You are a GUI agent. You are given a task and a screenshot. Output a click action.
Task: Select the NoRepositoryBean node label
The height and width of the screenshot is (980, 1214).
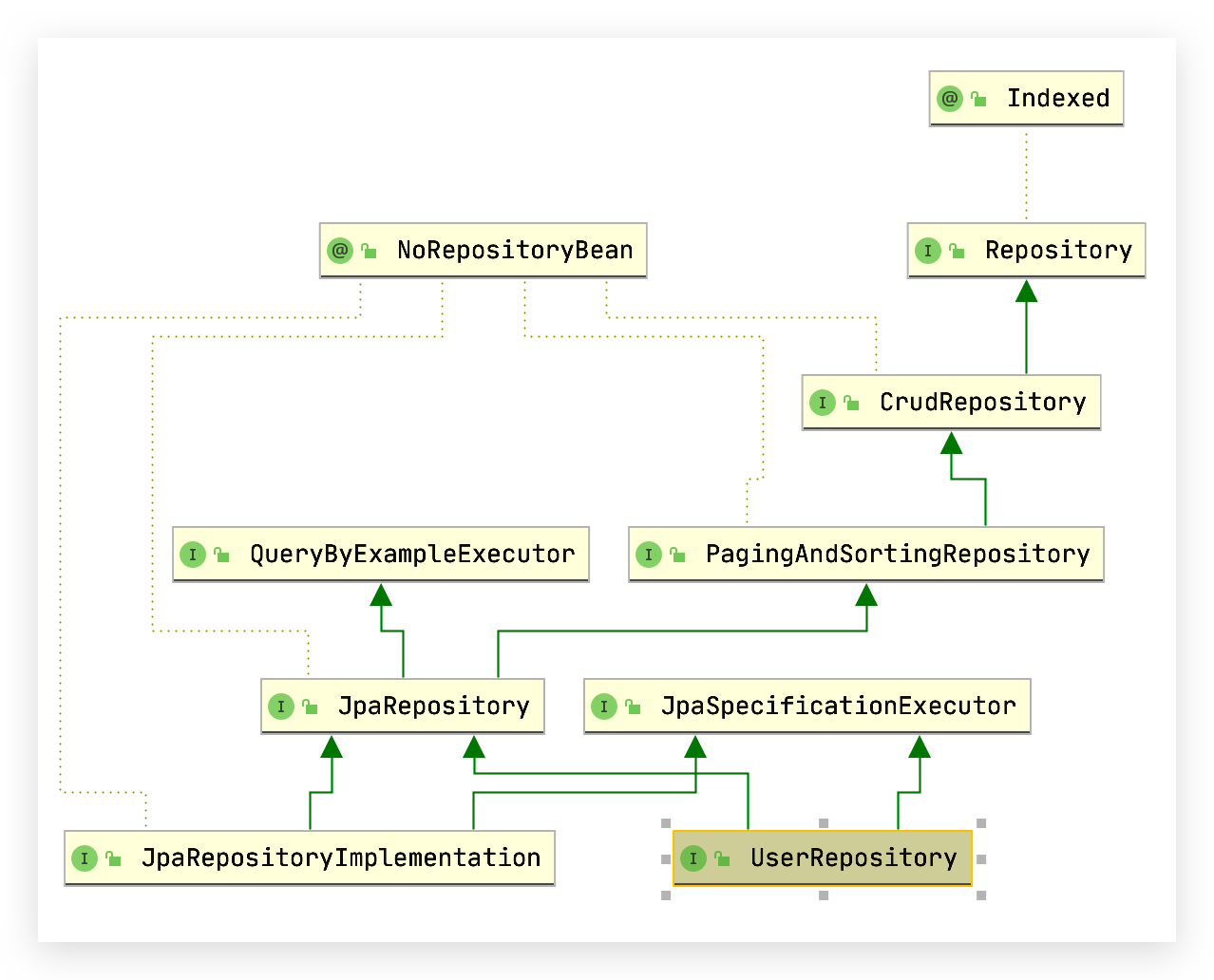pyautogui.click(x=514, y=251)
